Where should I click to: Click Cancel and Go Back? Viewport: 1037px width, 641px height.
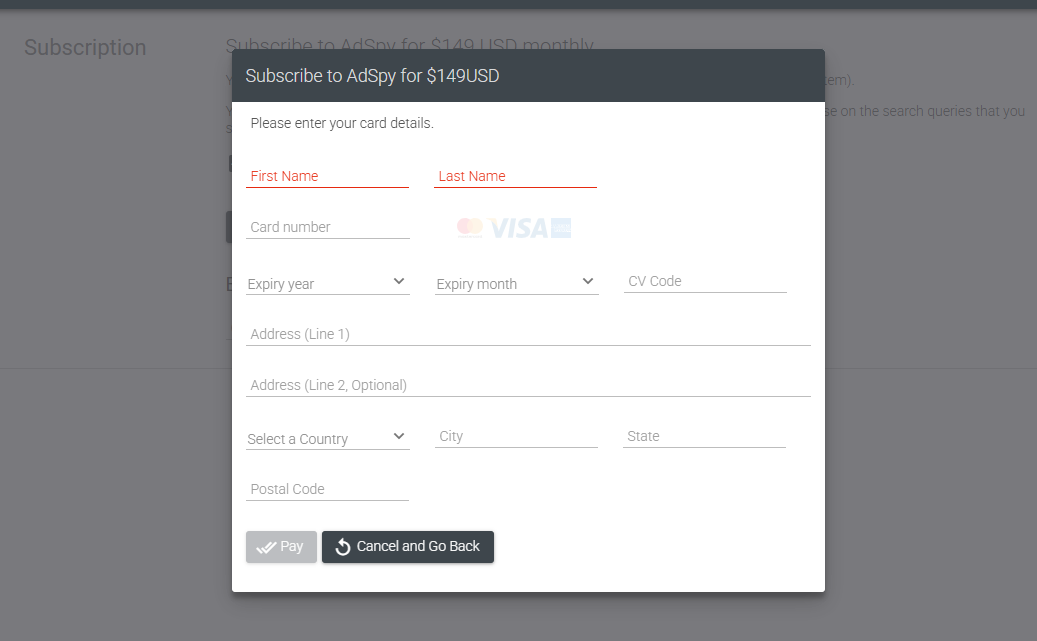point(407,547)
